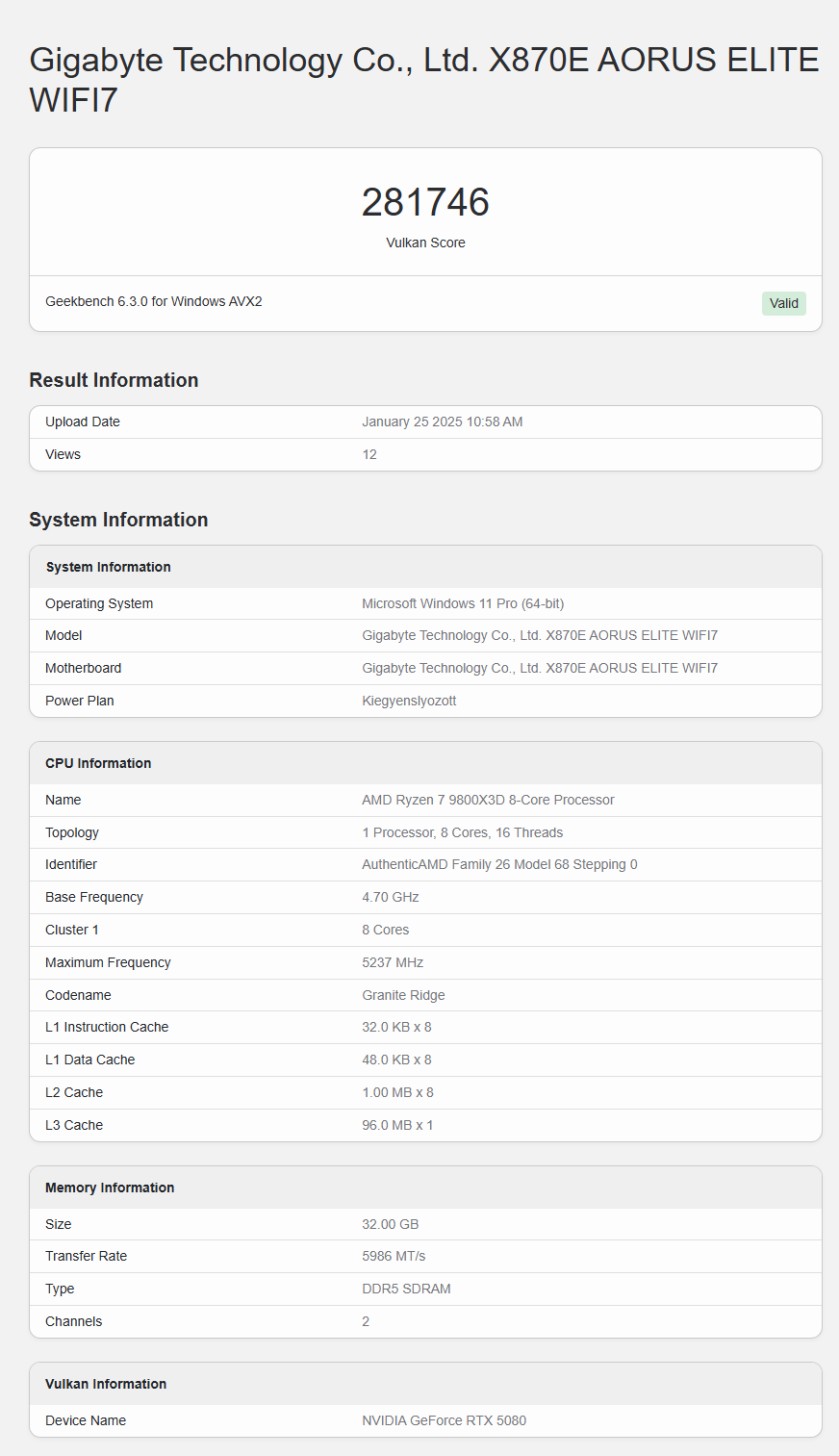Click the Geekbench 6.3.0 for Windows AVX2 text

pos(153,301)
